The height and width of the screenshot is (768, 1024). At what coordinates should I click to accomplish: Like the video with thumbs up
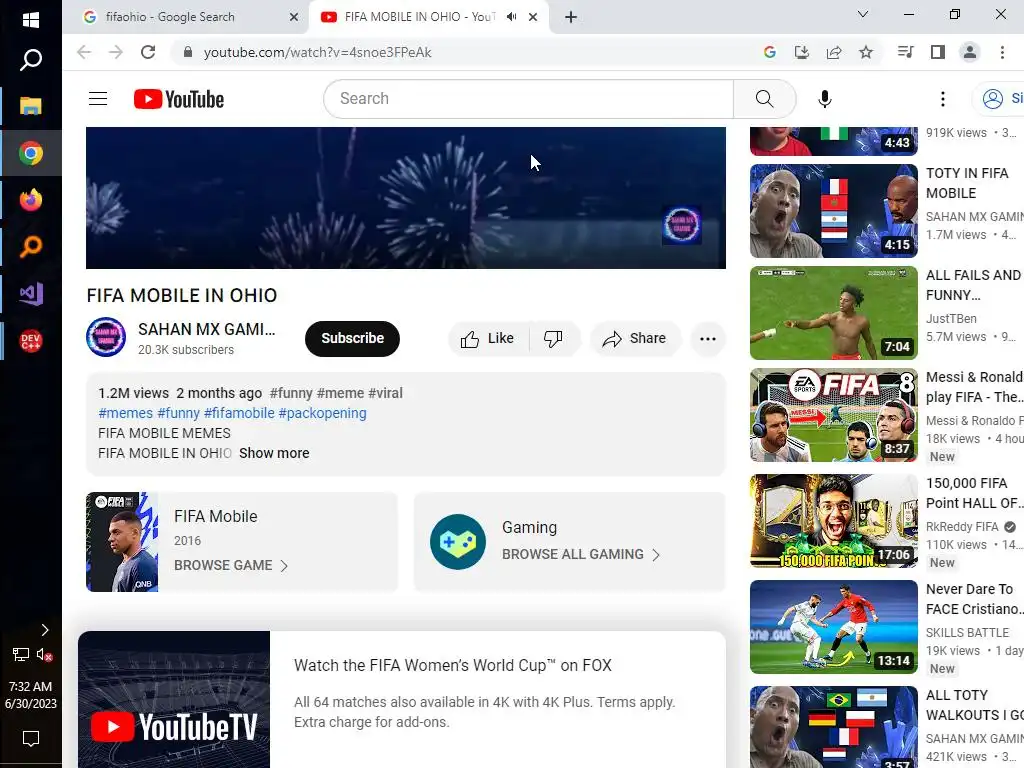point(487,338)
